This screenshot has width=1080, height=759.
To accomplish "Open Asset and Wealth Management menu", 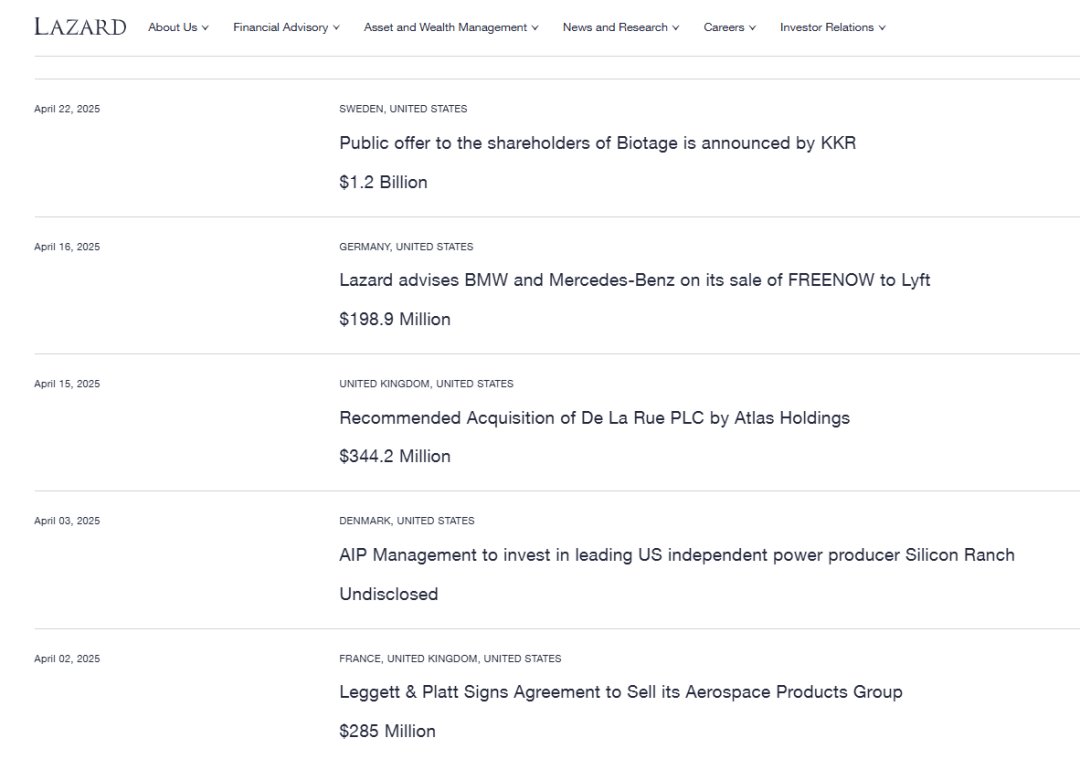I will tap(451, 27).
